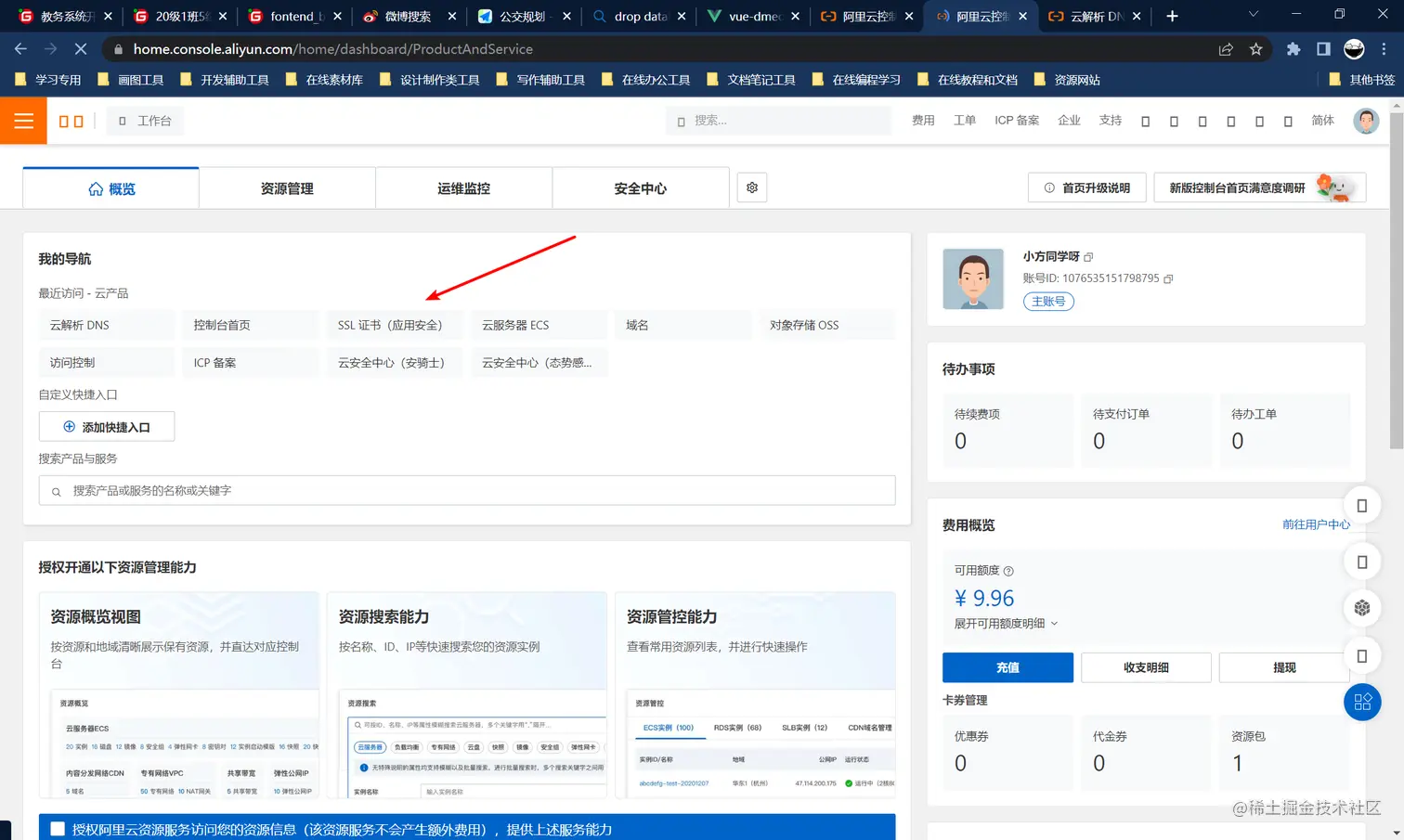Screen dimensions: 1404x840
Task: Switch to the 微博搜索 browser tab
Action: click(x=409, y=16)
